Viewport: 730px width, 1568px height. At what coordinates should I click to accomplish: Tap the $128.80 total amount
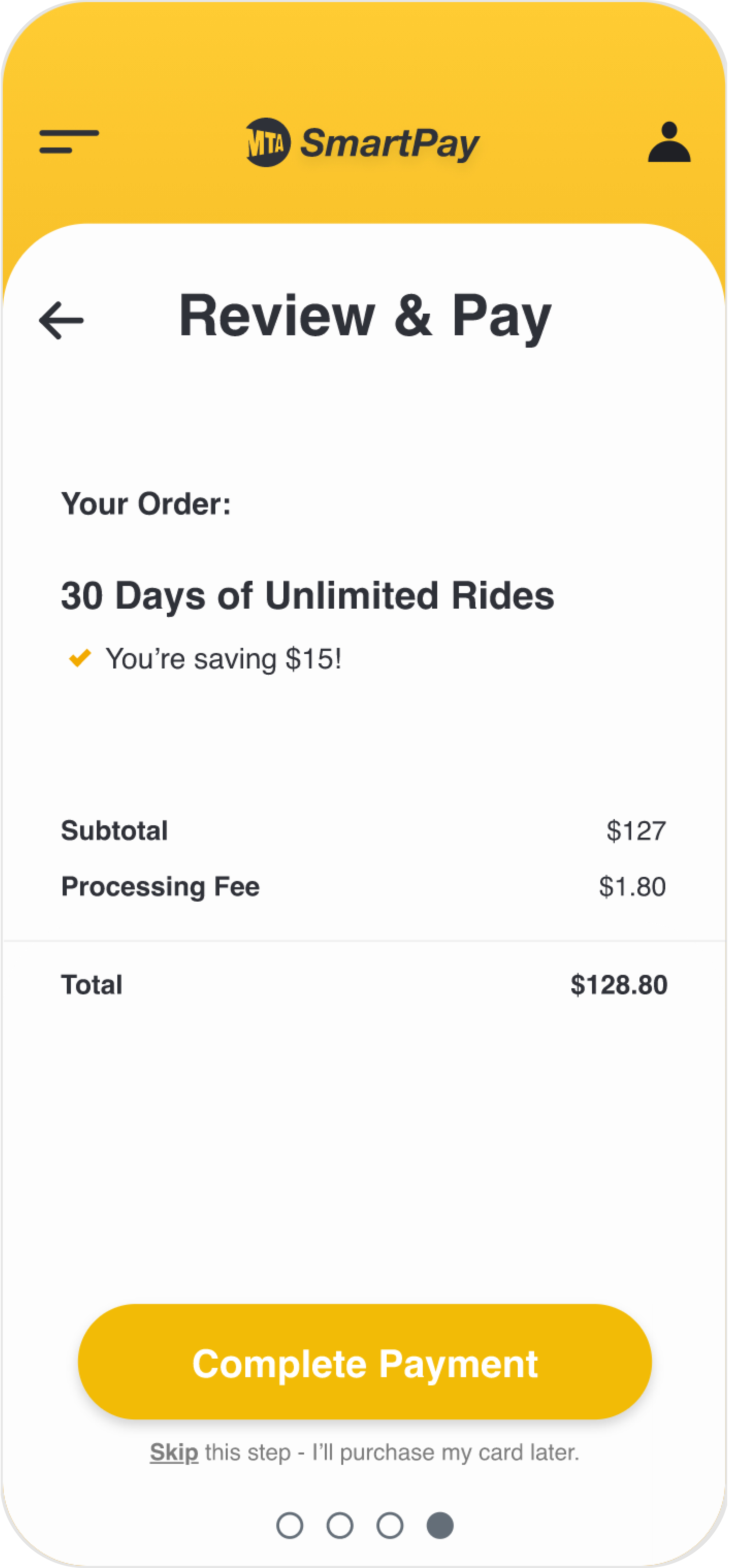619,985
